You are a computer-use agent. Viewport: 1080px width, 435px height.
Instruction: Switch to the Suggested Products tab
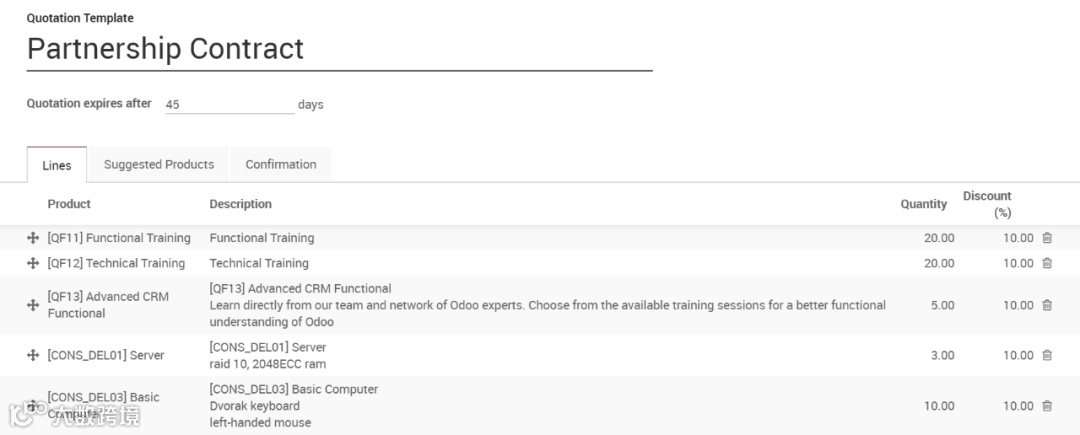[x=159, y=164]
